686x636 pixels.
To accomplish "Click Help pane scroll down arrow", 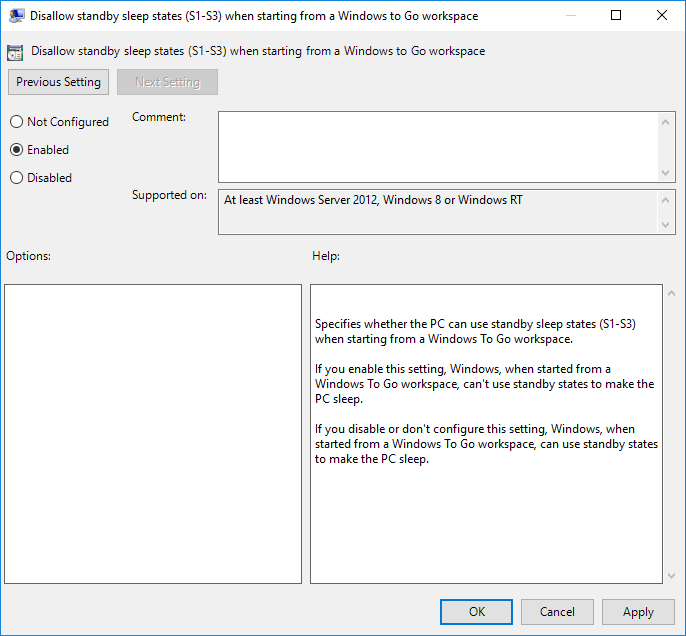I will [x=672, y=576].
